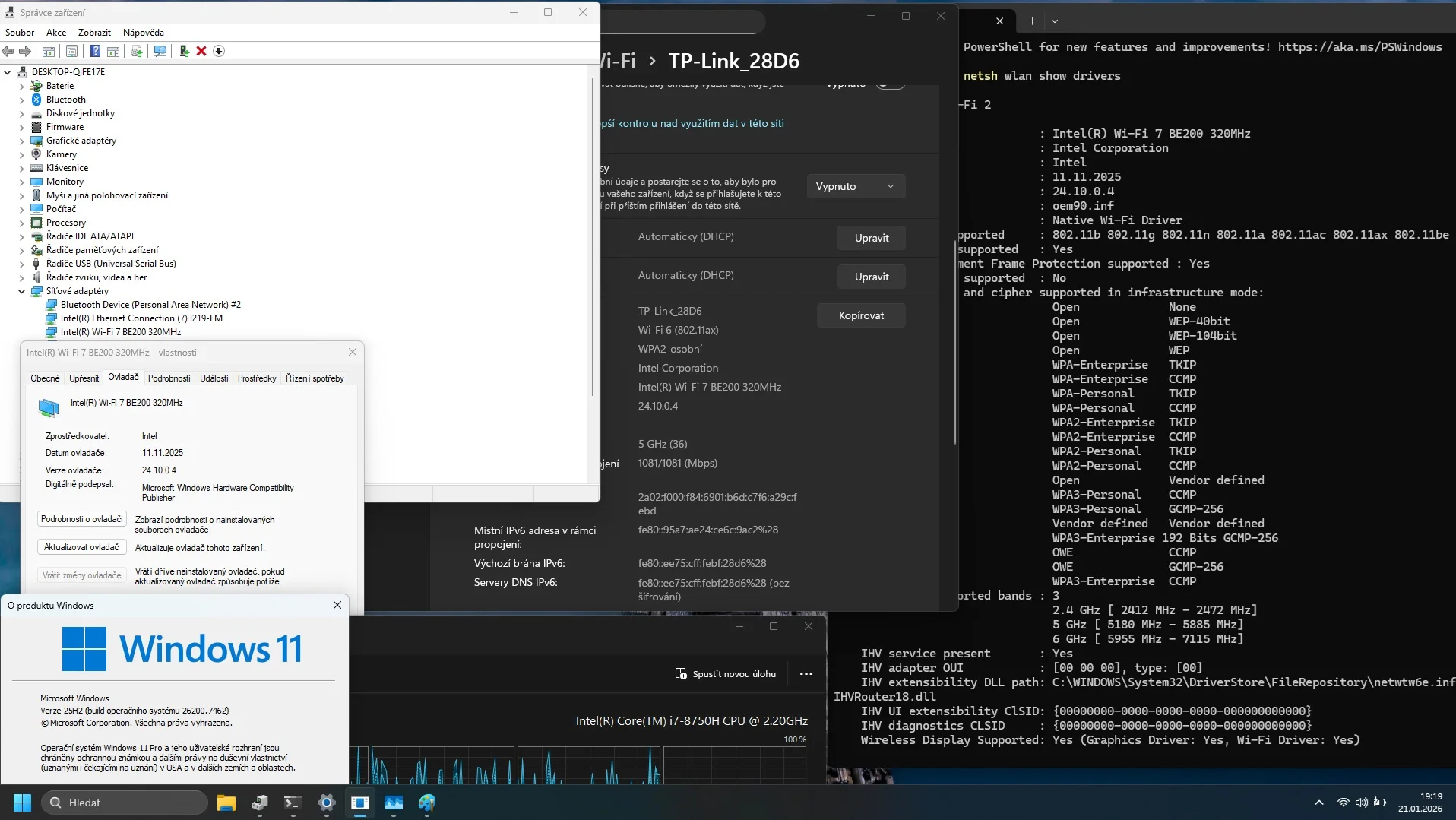Open the Zobrazit menu

[x=94, y=33]
